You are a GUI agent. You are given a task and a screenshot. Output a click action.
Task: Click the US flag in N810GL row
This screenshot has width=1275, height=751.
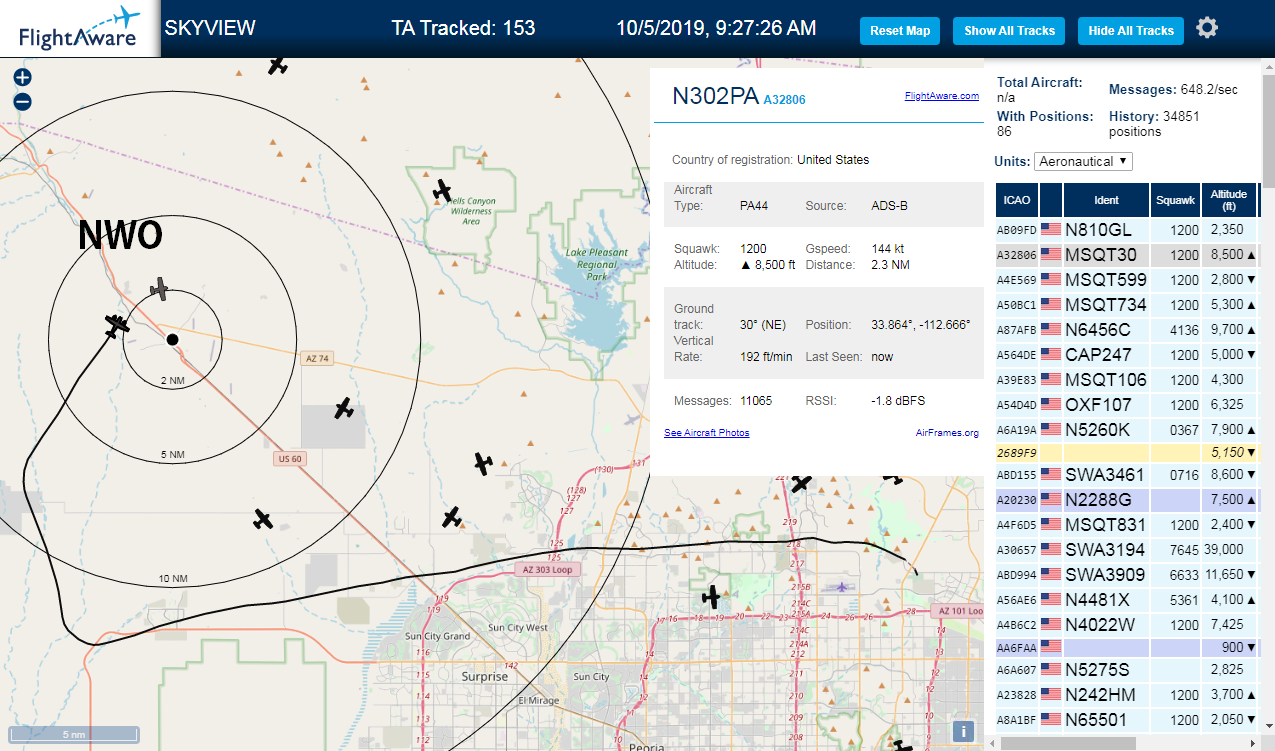coord(1051,229)
